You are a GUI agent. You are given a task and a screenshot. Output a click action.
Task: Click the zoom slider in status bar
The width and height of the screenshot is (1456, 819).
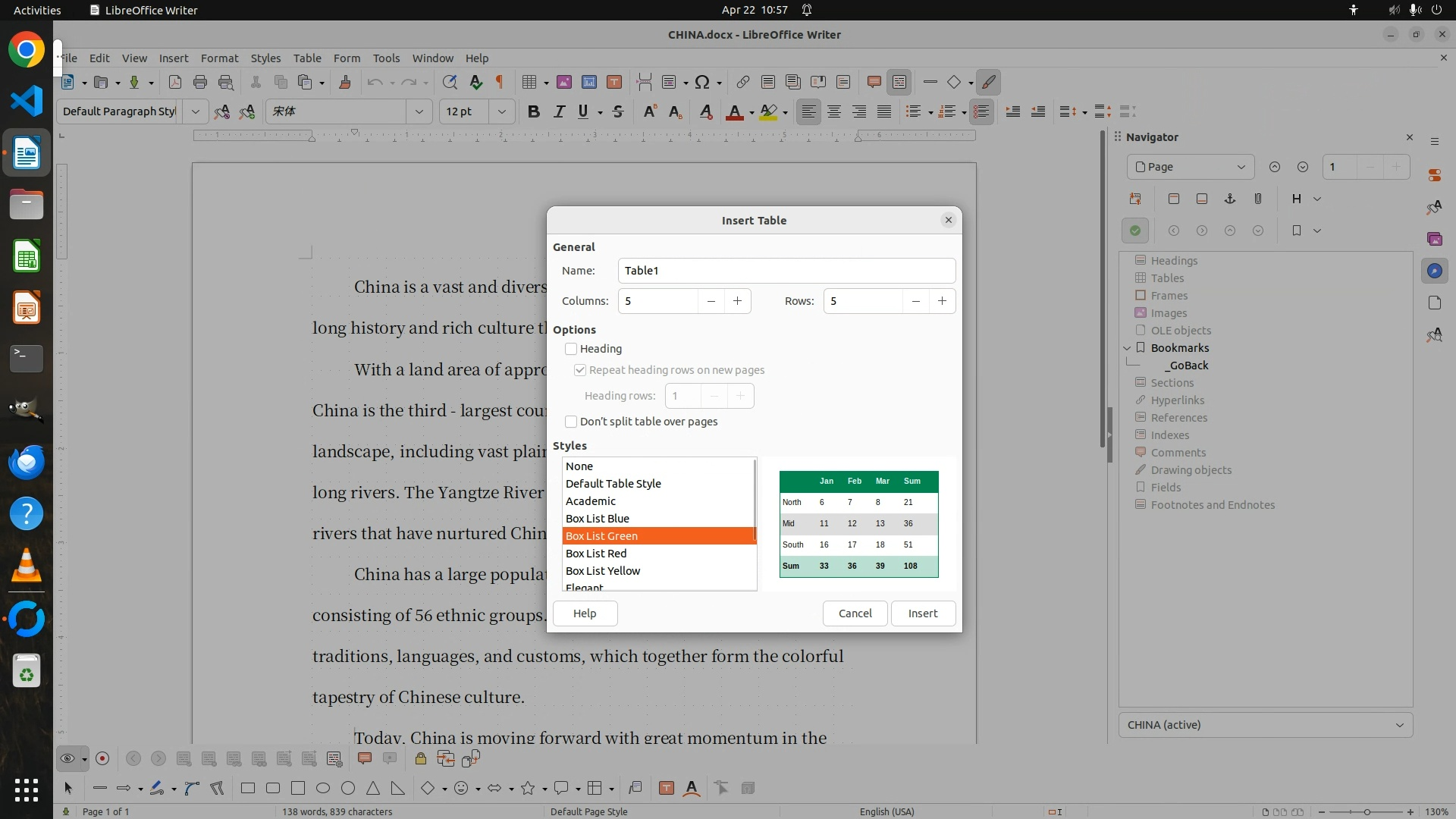[1367, 811]
